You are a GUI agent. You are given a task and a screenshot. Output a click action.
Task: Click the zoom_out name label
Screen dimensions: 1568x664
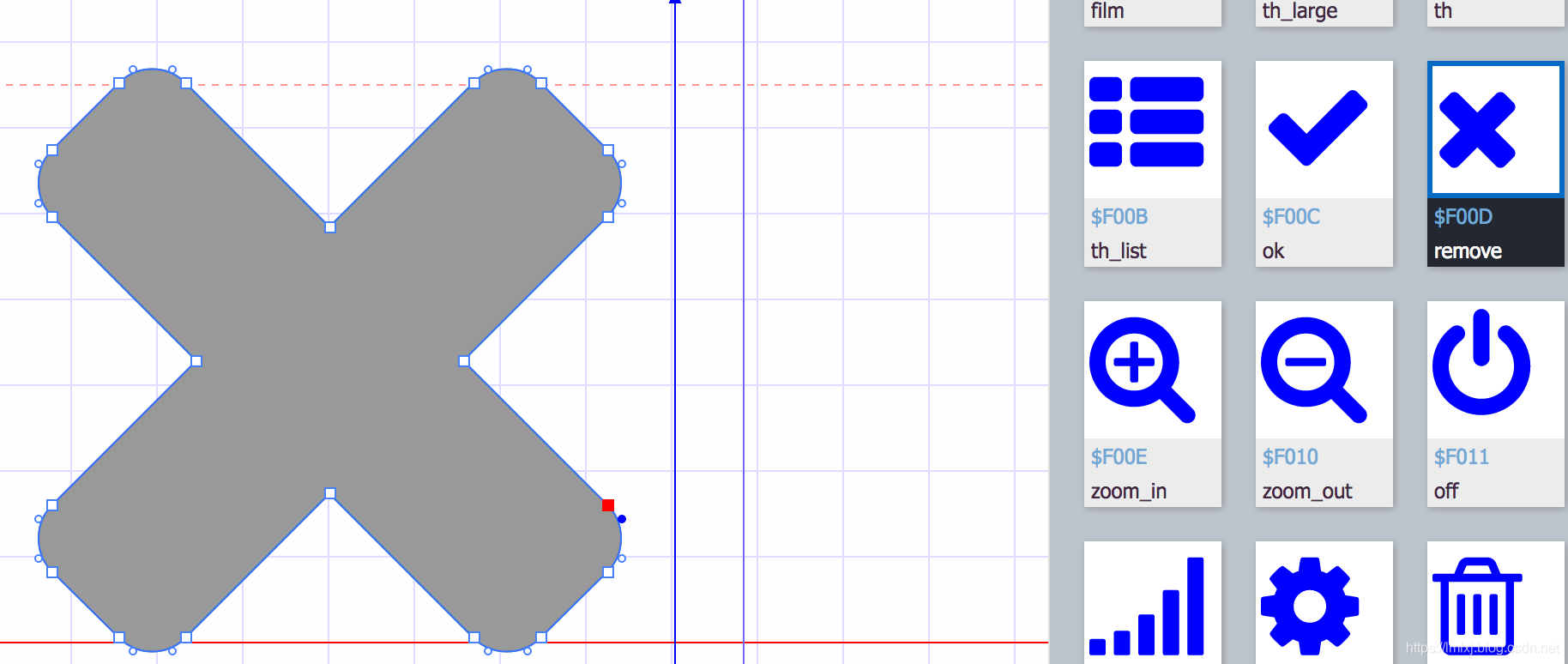click(x=1307, y=492)
